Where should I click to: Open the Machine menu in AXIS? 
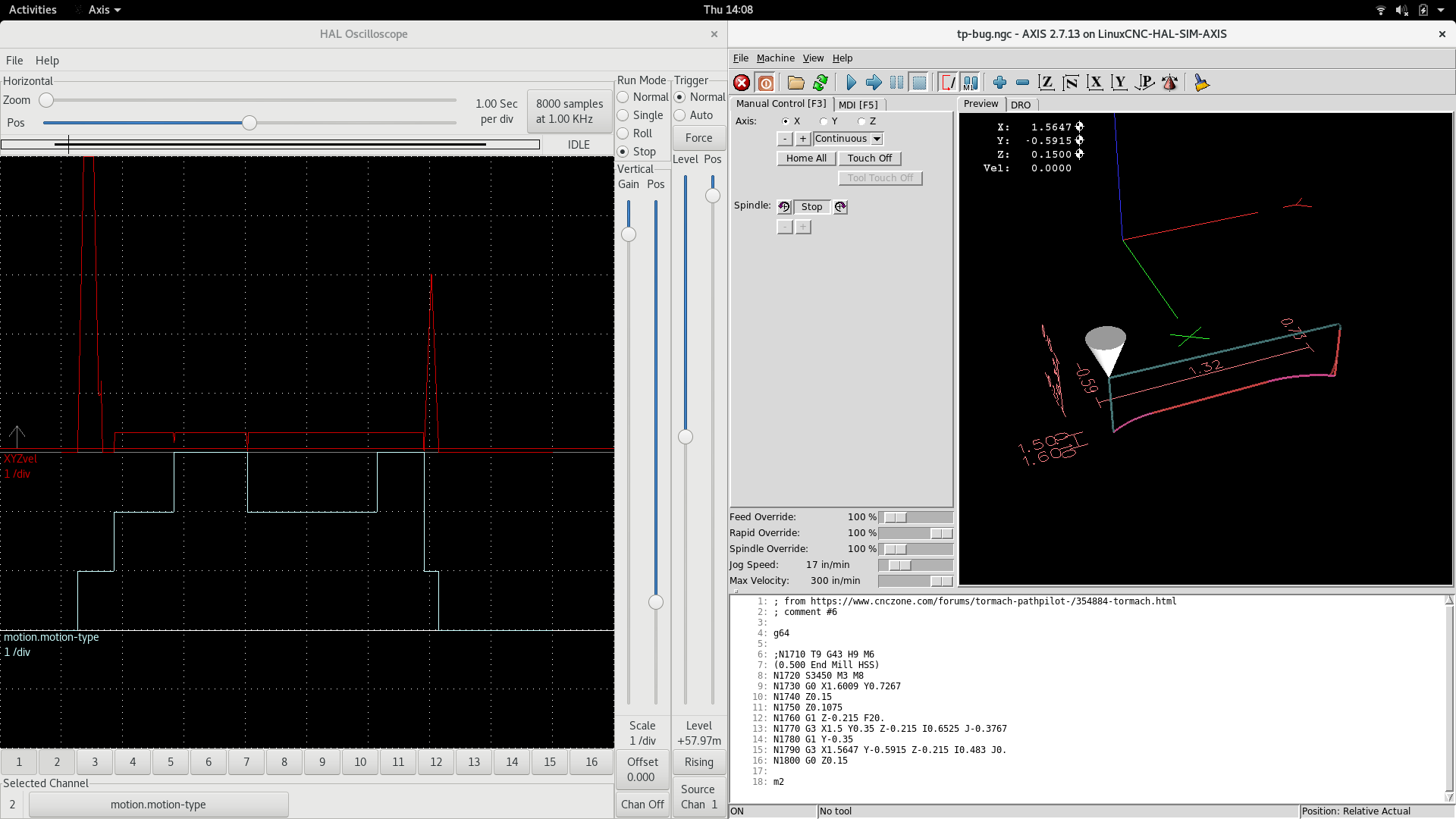click(776, 58)
